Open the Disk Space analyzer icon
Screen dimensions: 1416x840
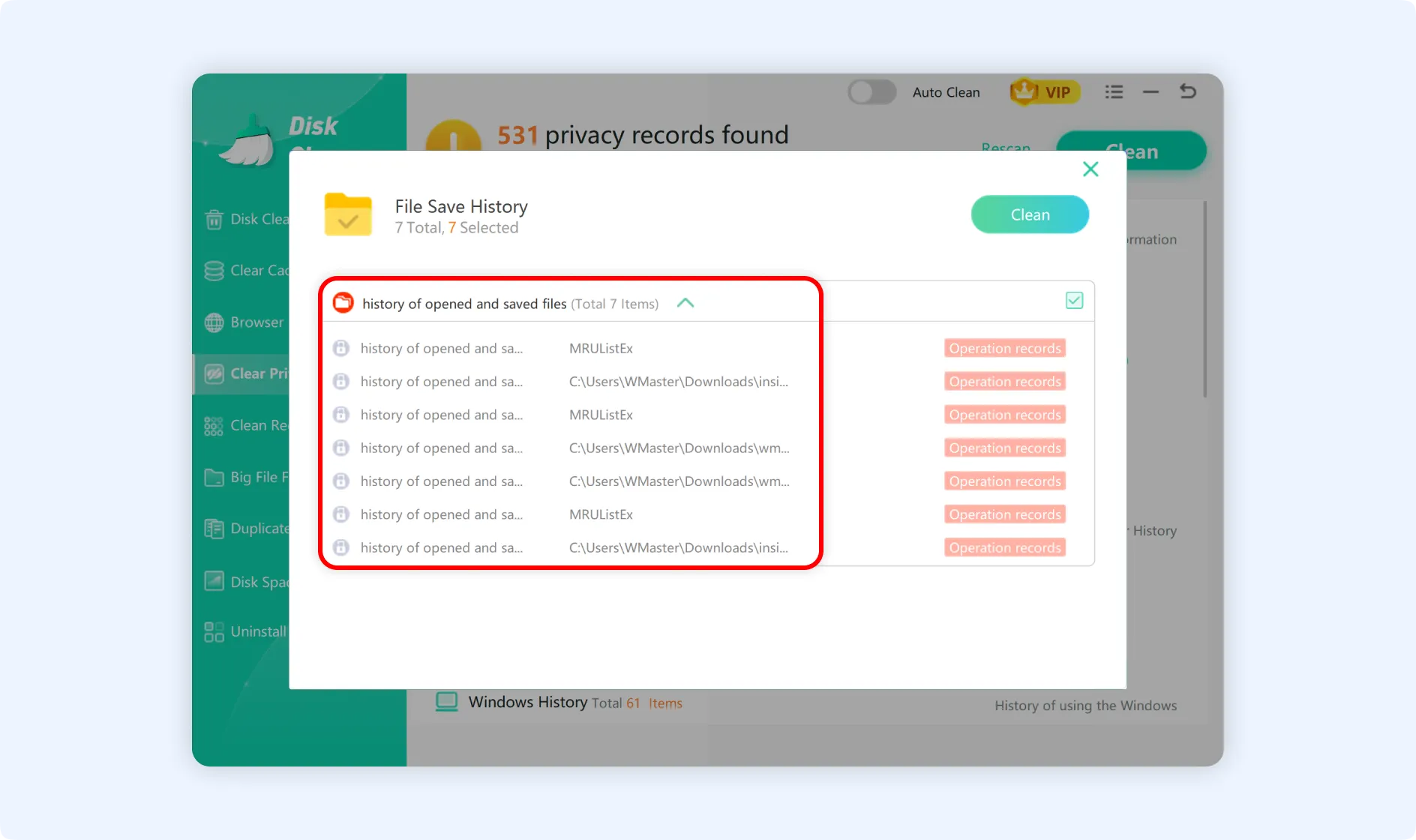pyautogui.click(x=213, y=580)
